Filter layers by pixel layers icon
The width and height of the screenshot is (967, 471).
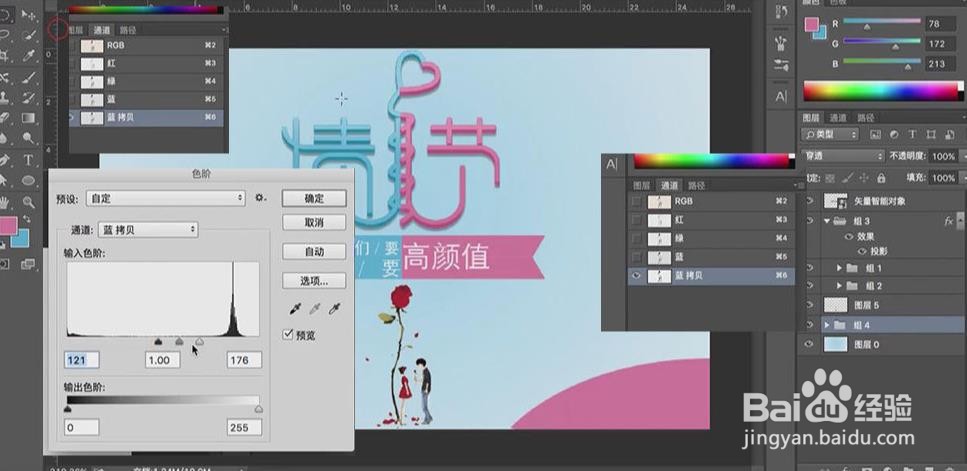875,134
